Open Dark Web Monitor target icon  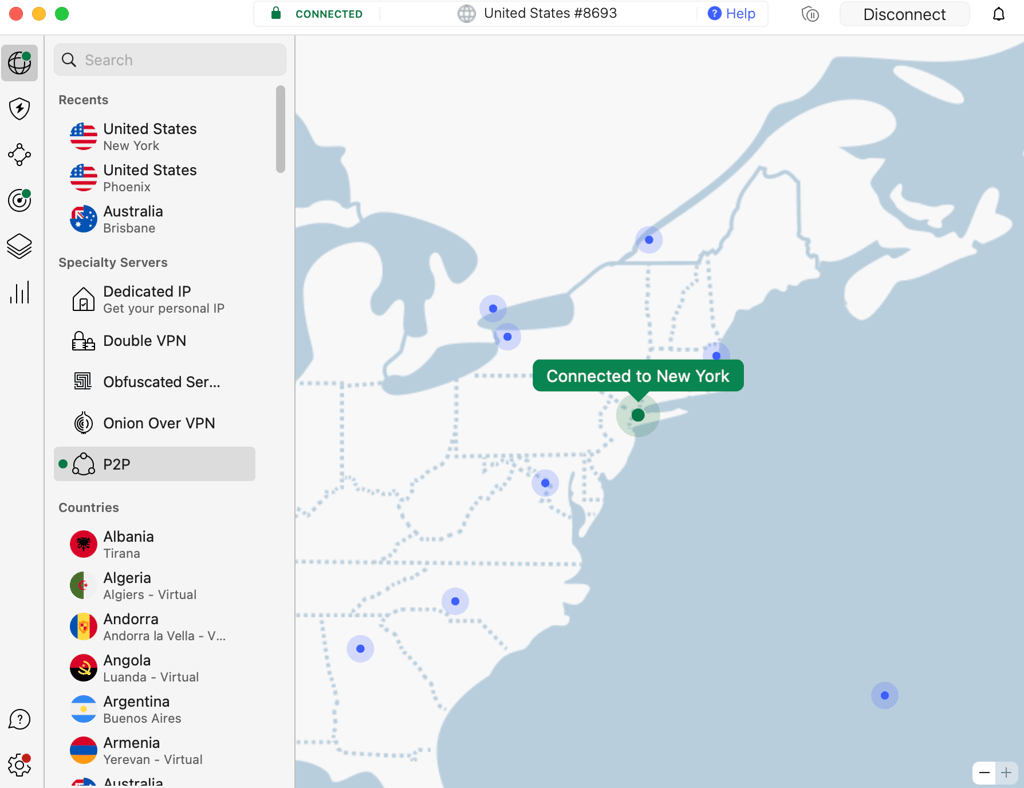click(20, 200)
